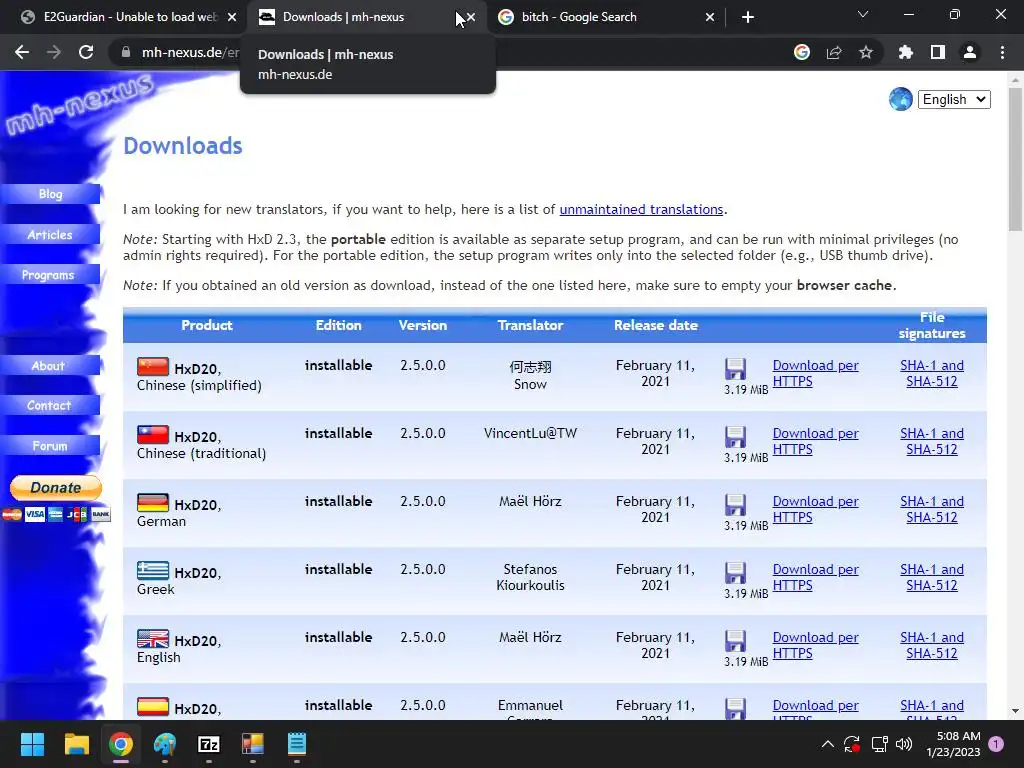1024x768 pixels.
Task: Open the Paint app in the taskbar
Action: 165,744
